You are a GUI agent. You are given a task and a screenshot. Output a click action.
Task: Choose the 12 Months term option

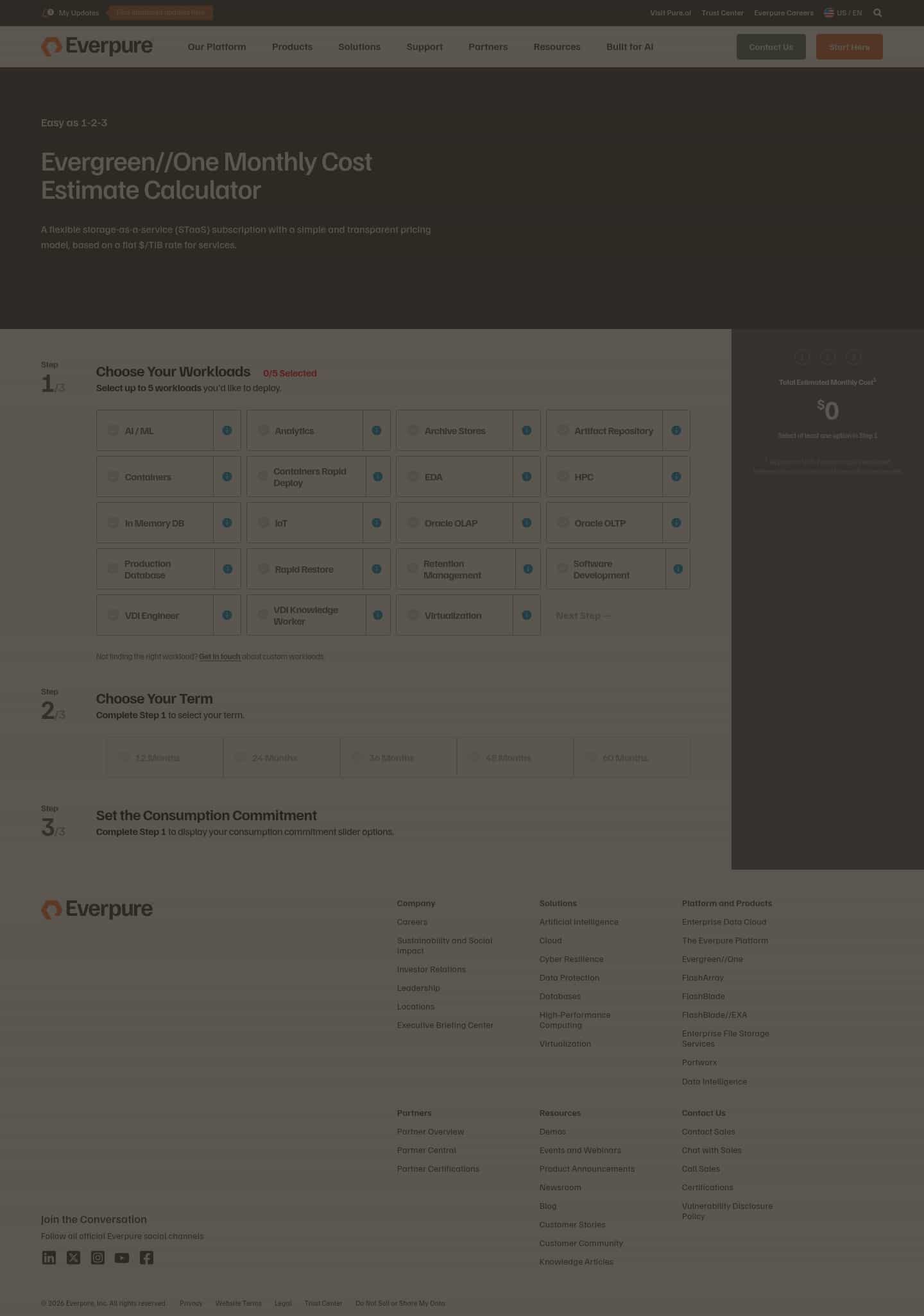164,757
